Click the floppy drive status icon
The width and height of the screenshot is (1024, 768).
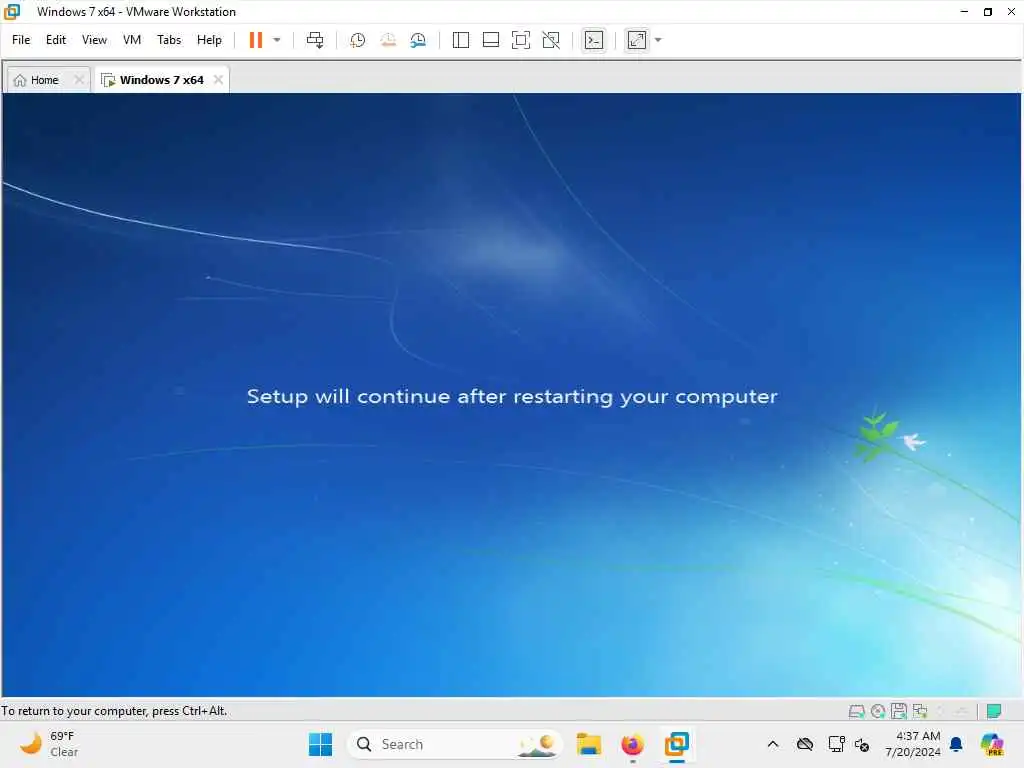click(x=899, y=711)
